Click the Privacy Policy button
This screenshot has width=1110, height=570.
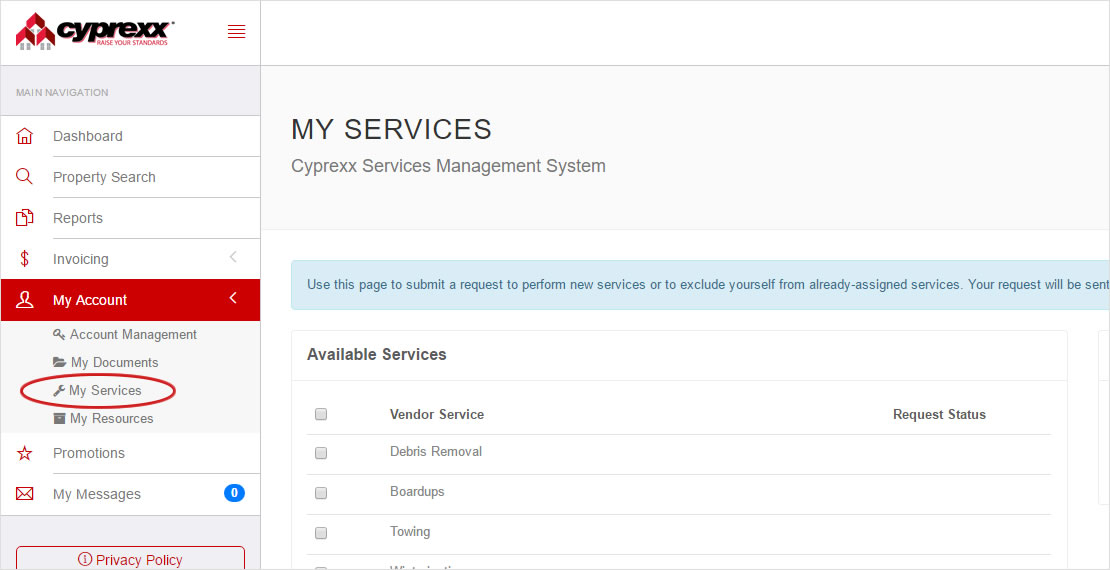click(130, 559)
